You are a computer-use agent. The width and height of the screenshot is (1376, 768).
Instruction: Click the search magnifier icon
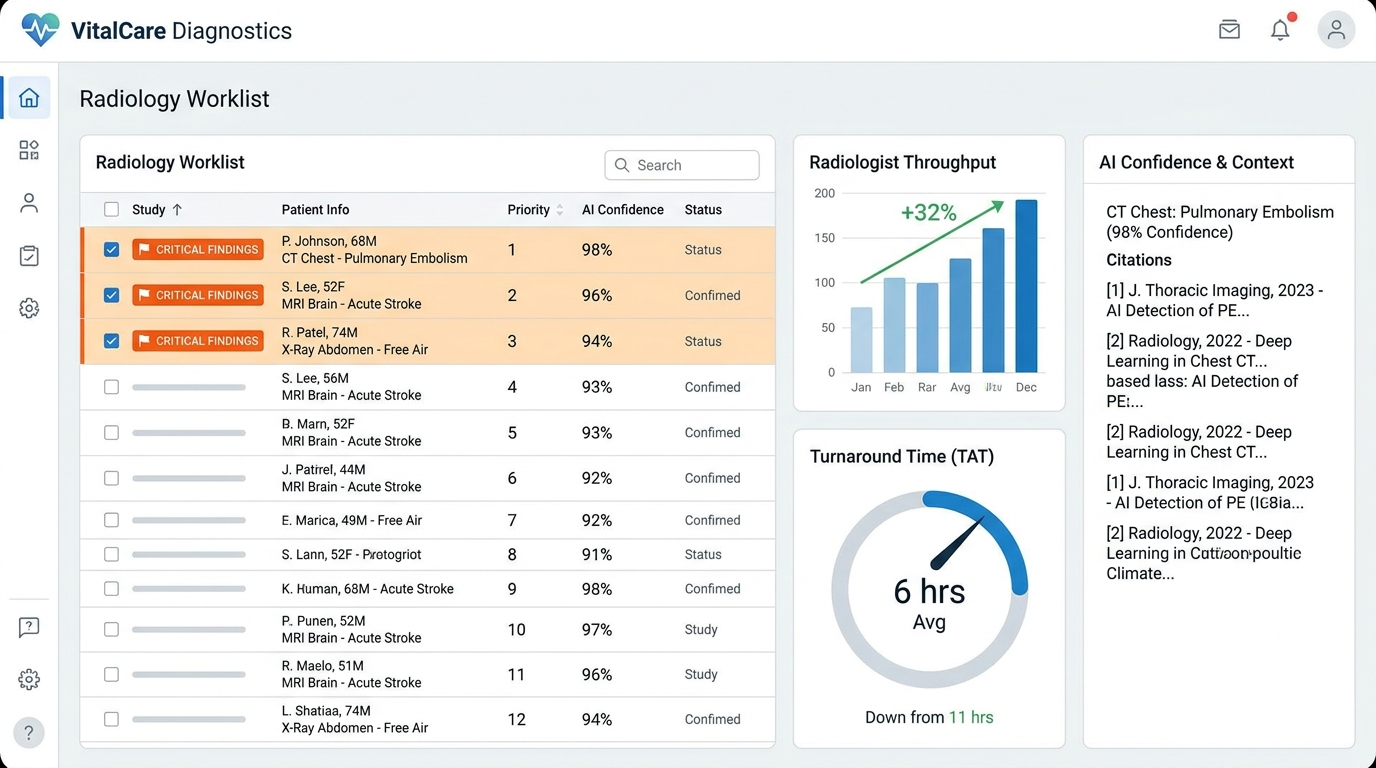coord(622,165)
